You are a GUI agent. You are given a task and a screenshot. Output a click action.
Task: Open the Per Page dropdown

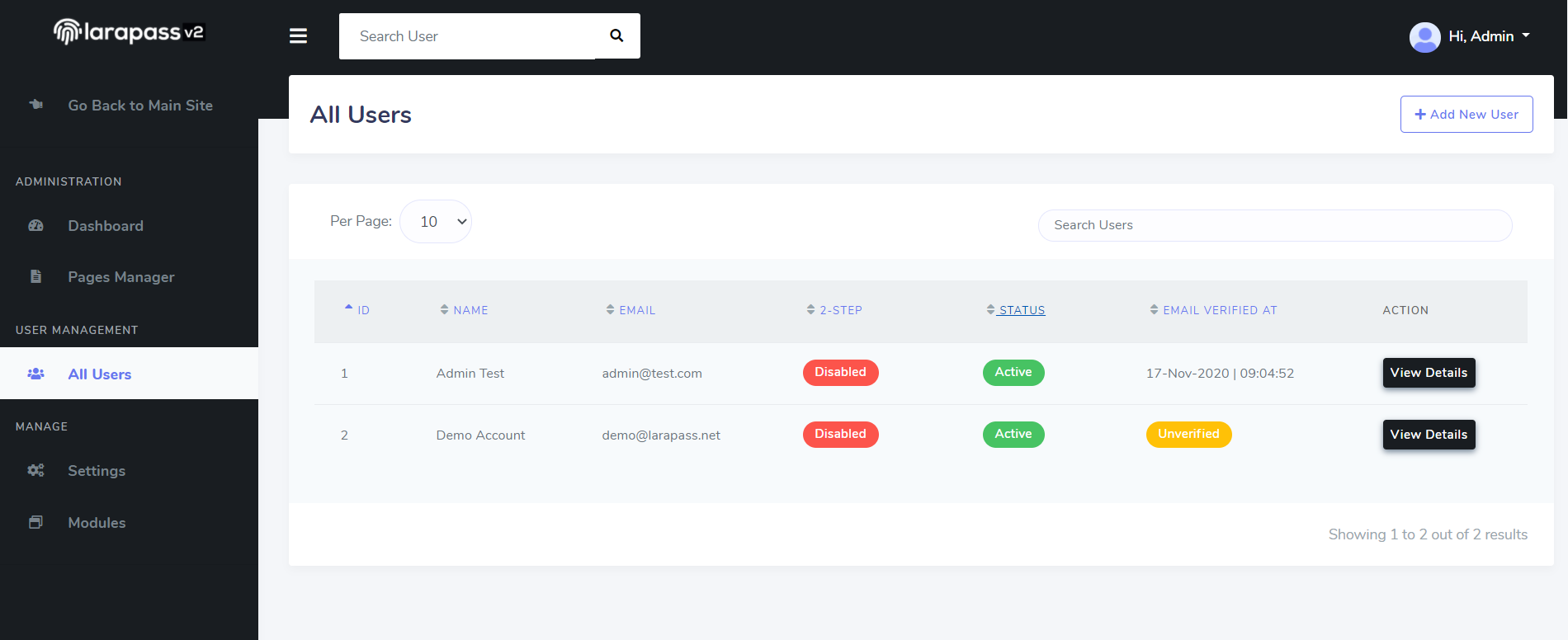pos(436,221)
